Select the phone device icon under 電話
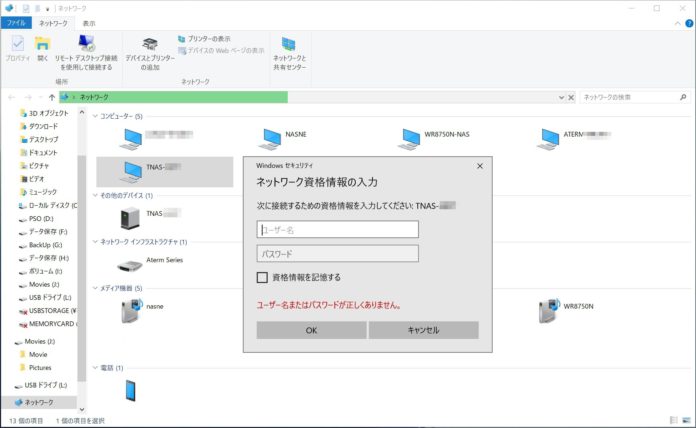The image size is (696, 428). point(130,390)
